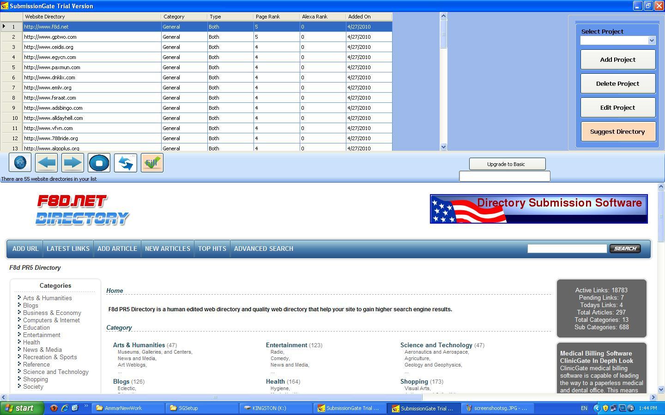
Task: Expand the Business & Economy sidebar category
Action: pos(52,312)
